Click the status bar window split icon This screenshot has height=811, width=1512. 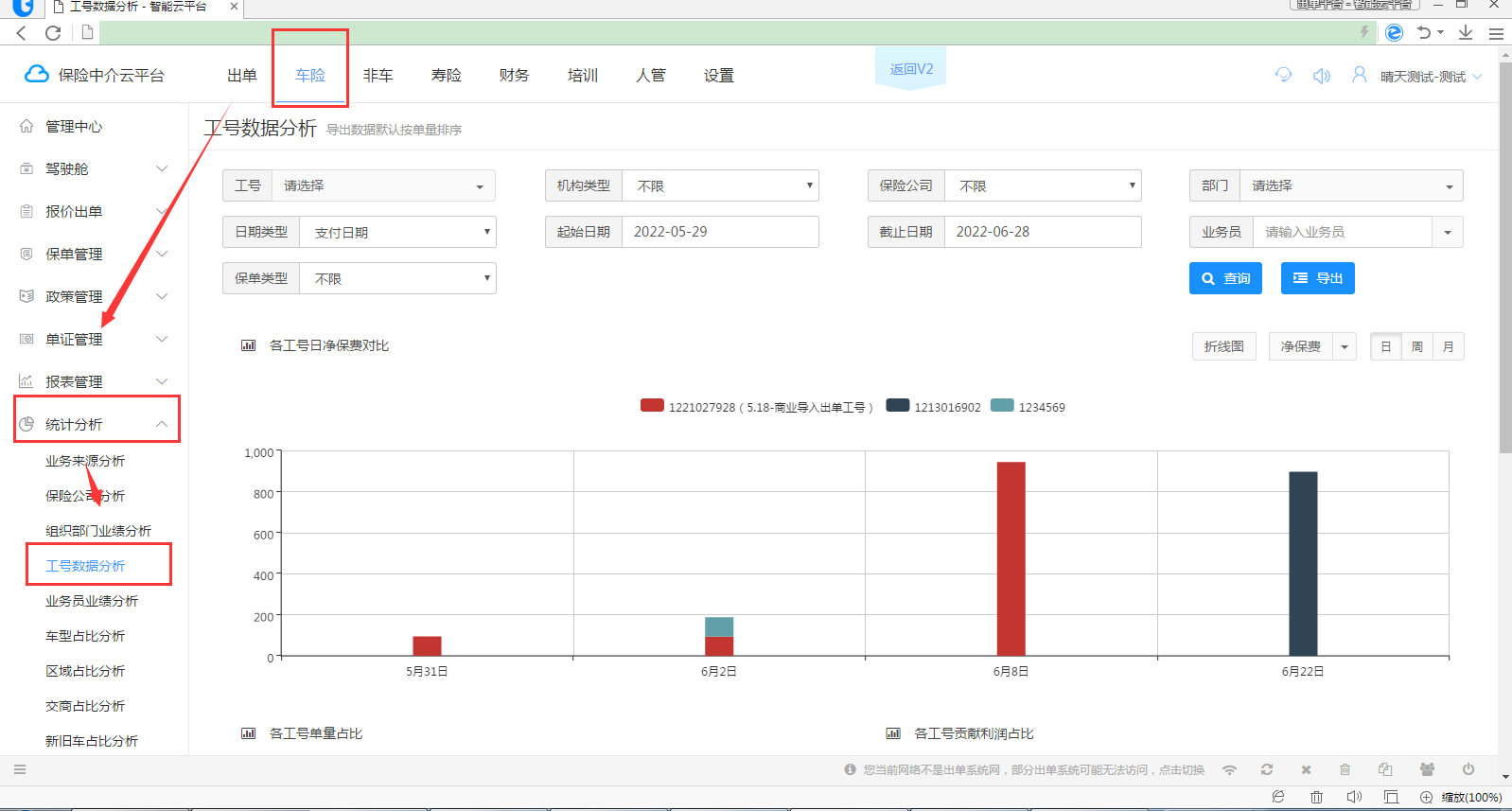1391,797
